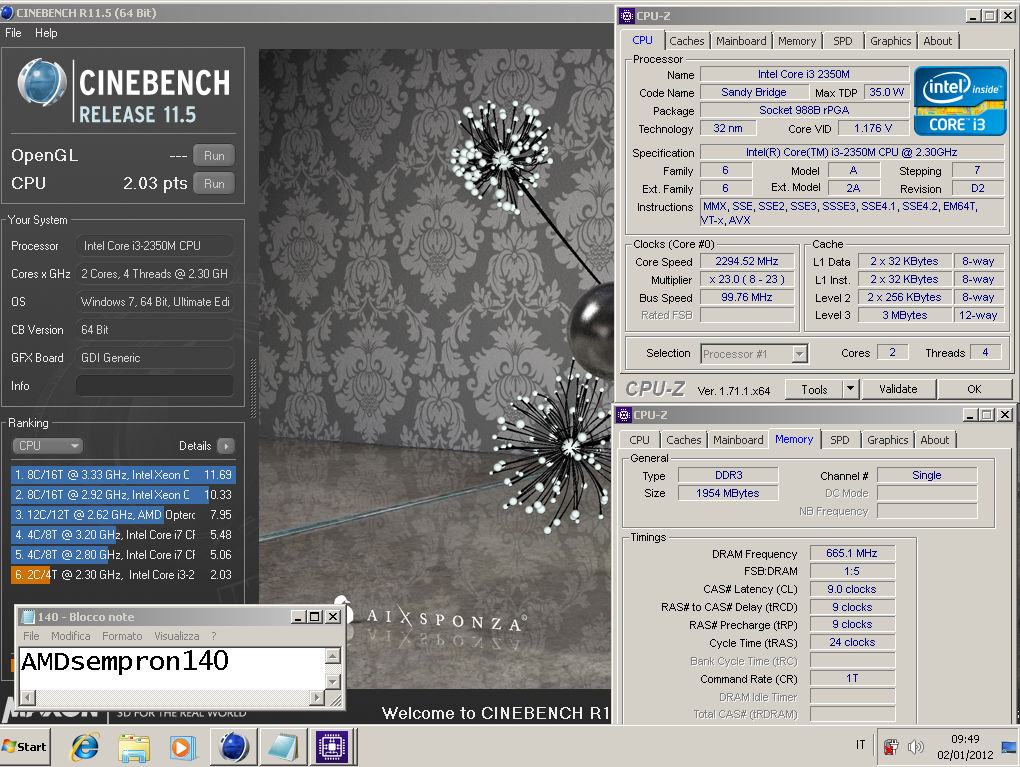Open the Cinebench Help menu

coord(46,33)
